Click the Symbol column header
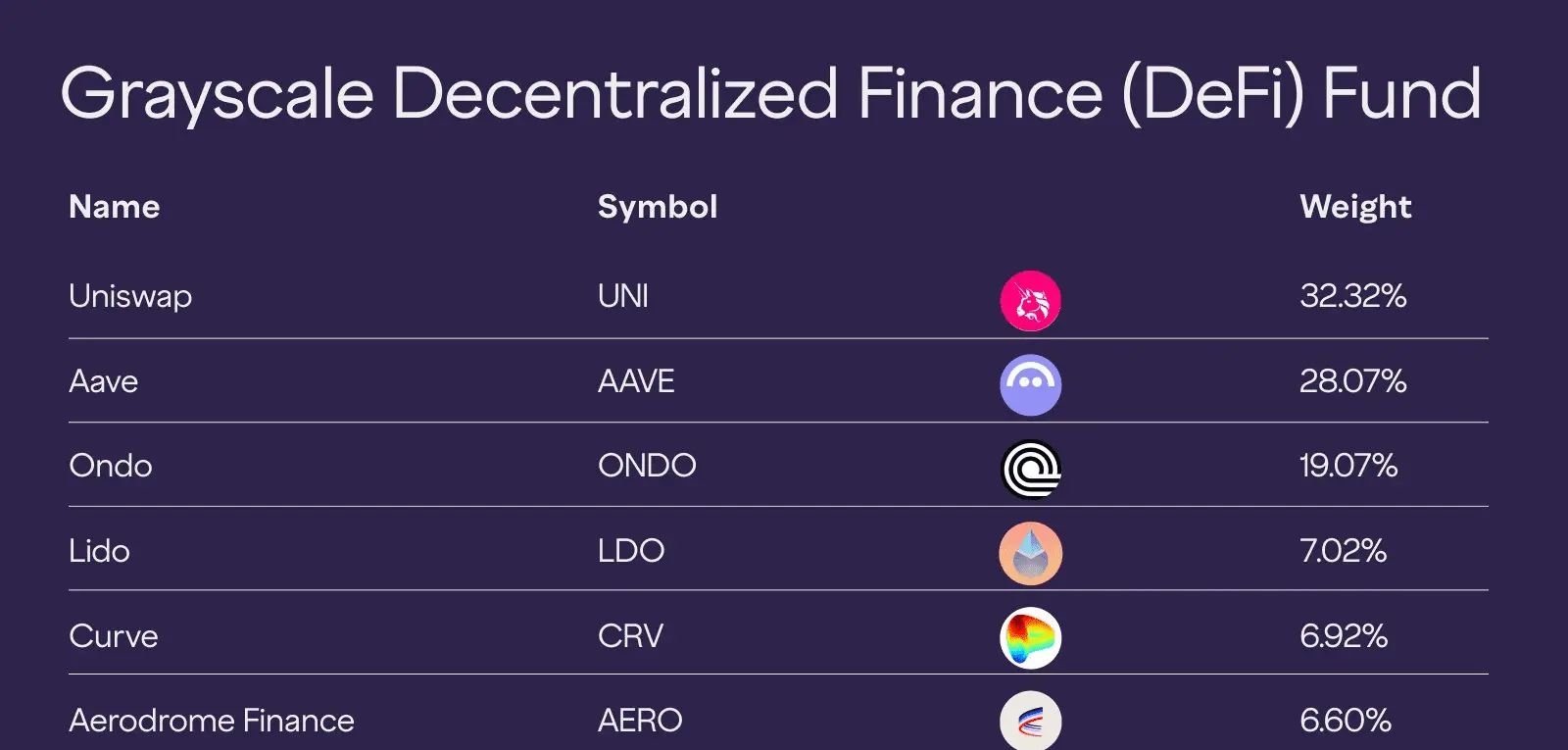 coord(658,208)
